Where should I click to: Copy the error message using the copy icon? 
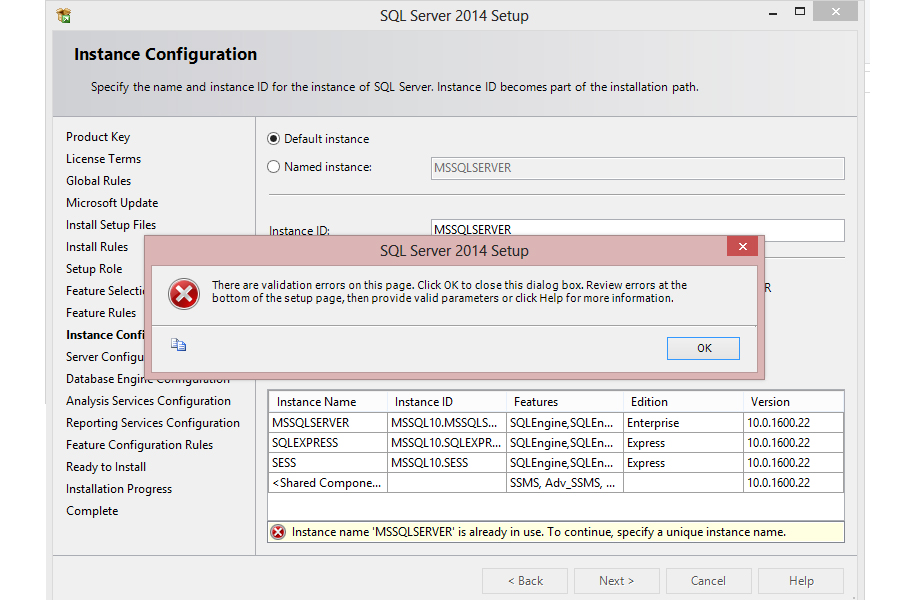179,344
